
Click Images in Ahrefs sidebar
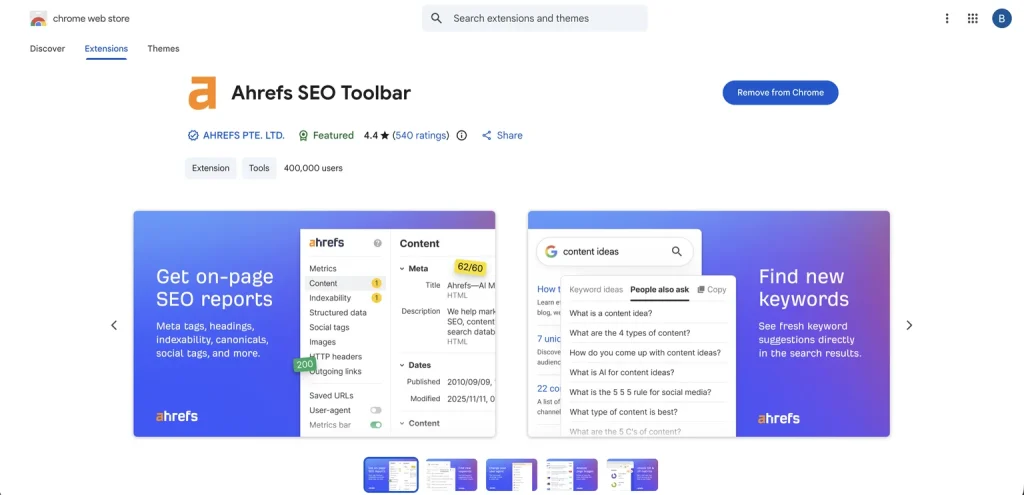[322, 342]
